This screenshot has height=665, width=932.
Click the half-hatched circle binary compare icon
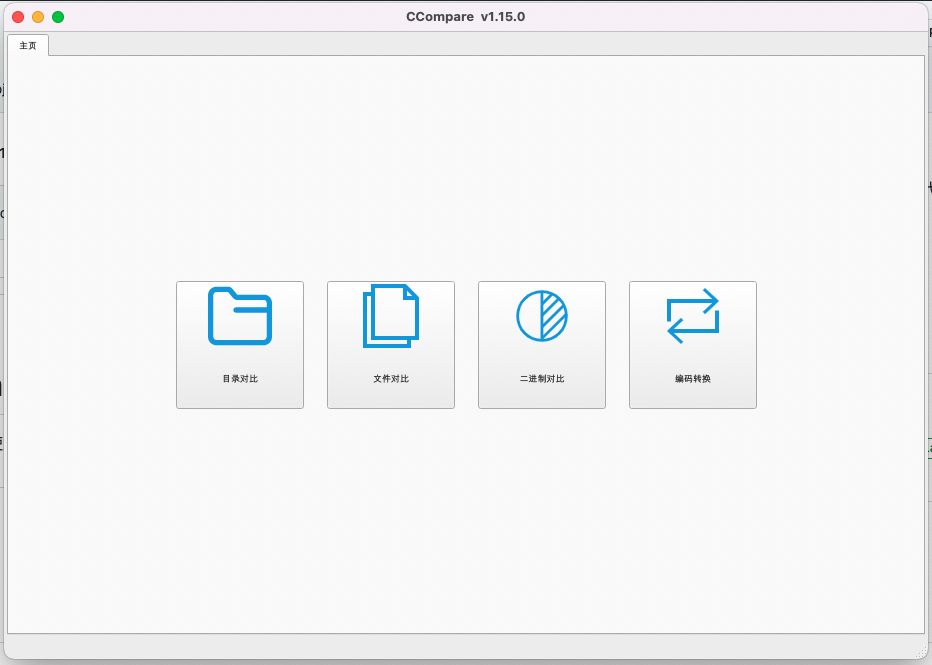tap(542, 316)
